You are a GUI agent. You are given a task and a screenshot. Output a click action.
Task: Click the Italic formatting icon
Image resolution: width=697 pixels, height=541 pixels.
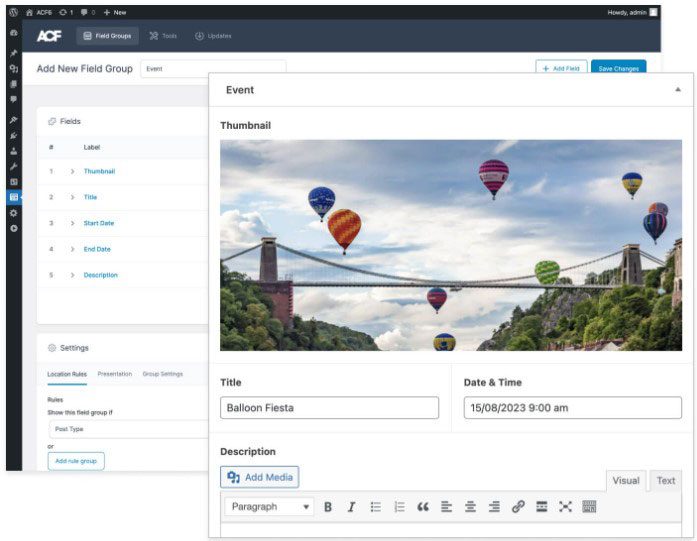351,507
